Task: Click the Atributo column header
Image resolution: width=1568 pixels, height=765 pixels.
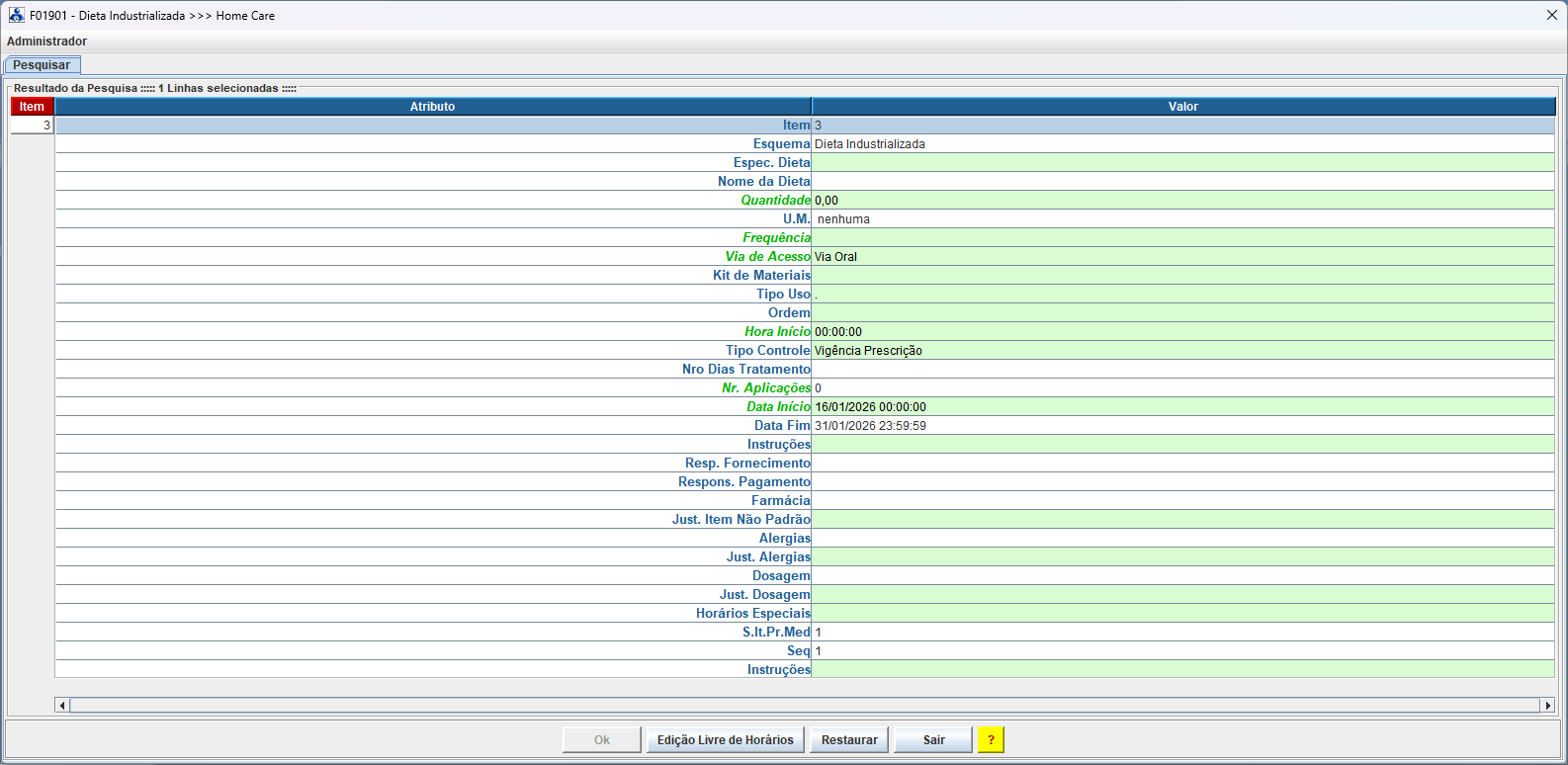Action: tap(432, 107)
